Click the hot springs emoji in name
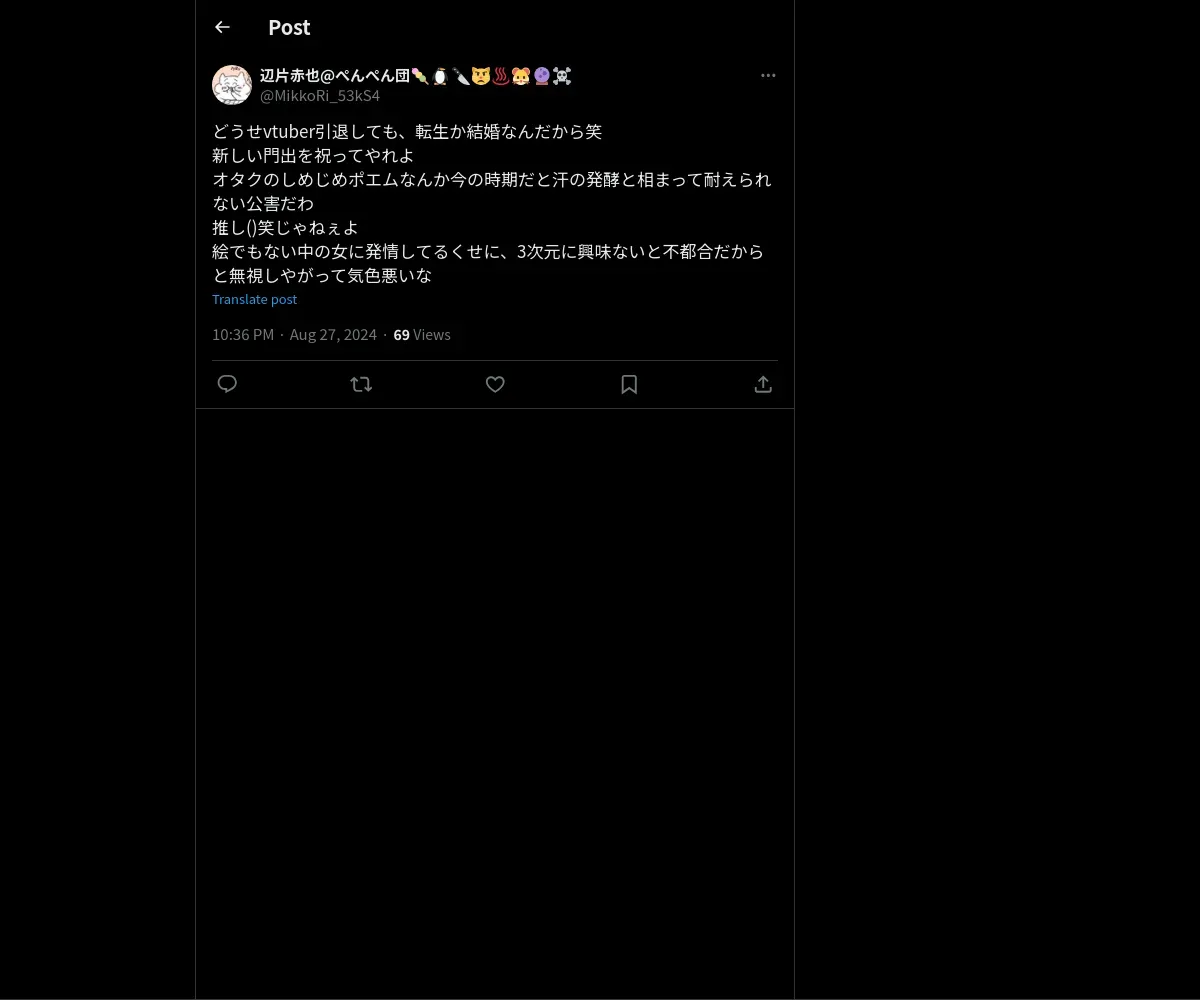Screen dimensions: 1200x1000 click(x=501, y=75)
